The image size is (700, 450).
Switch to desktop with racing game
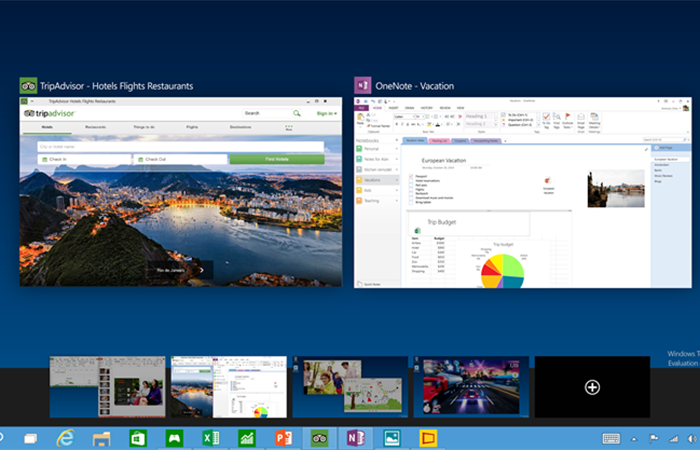[x=471, y=387]
